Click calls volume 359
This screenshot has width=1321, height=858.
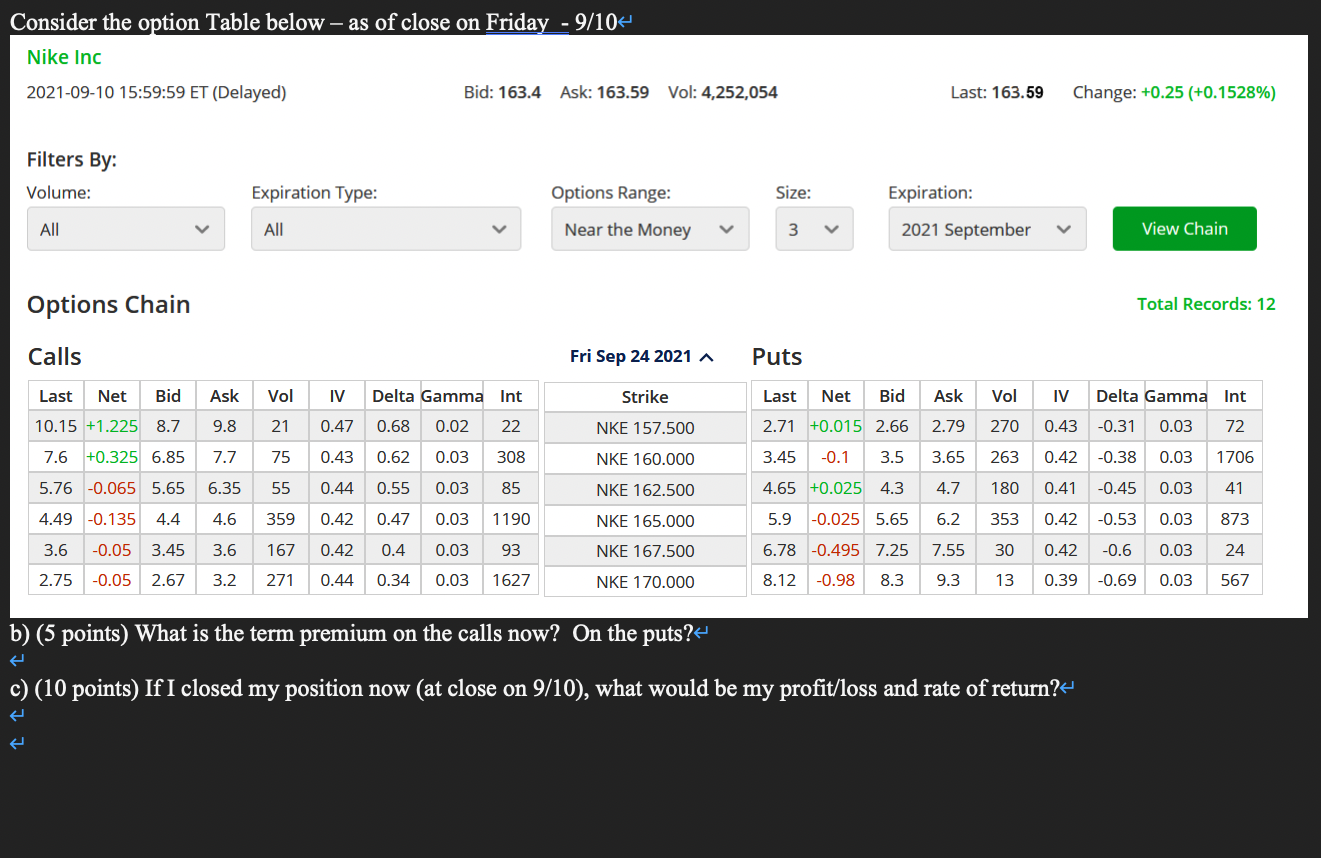point(281,519)
